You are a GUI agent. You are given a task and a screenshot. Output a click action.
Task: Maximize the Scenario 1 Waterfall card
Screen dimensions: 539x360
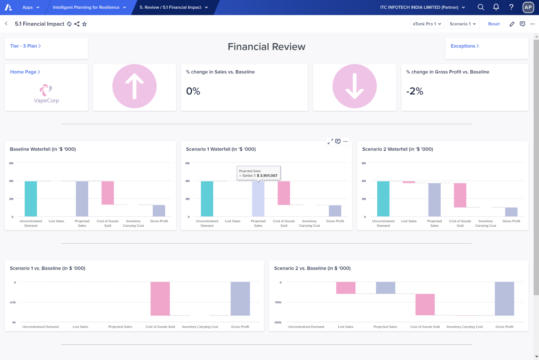(330, 141)
